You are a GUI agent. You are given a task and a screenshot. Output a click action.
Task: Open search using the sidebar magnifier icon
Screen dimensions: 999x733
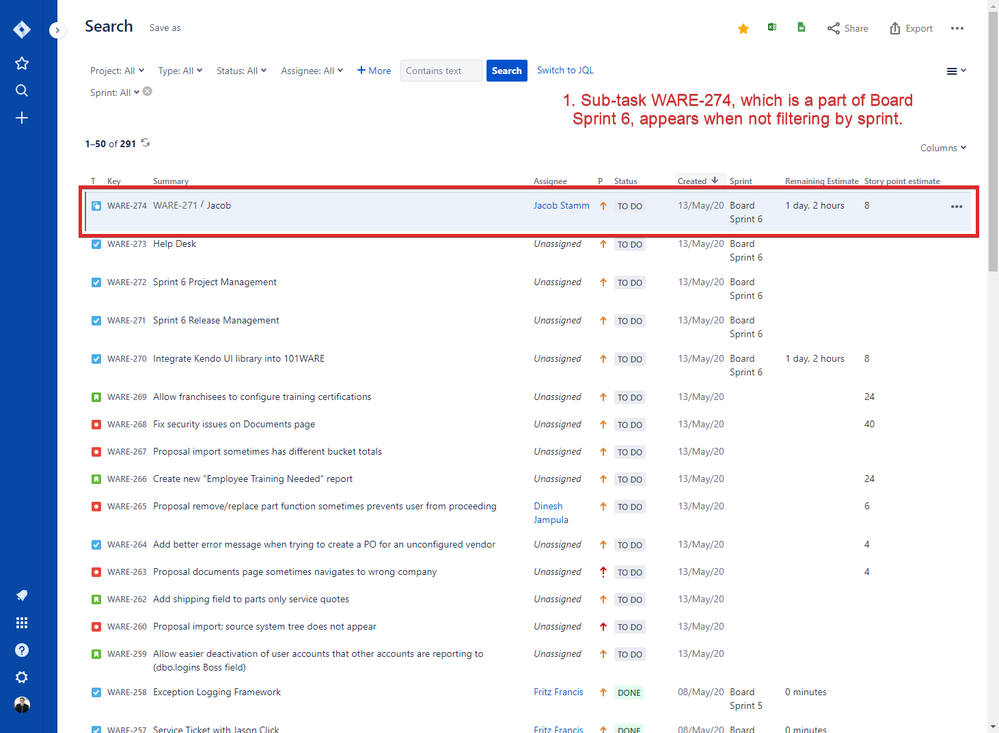point(21,90)
